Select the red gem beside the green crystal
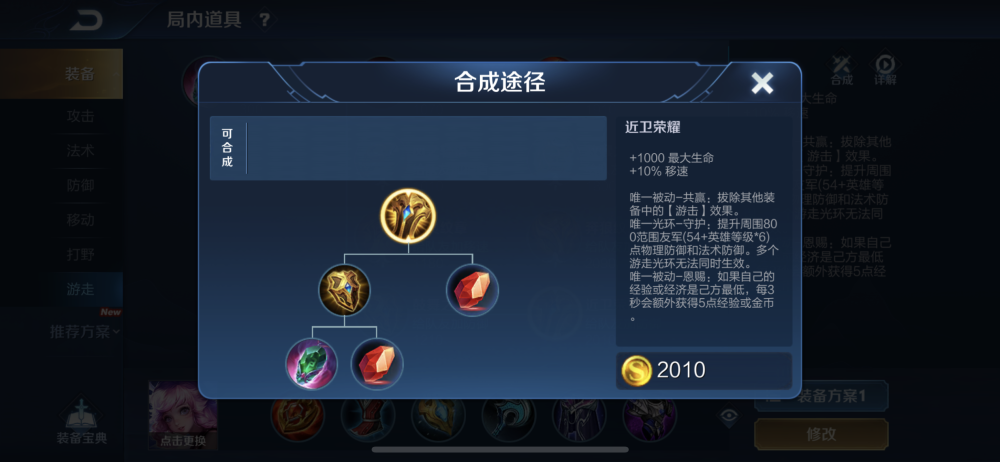Image resolution: width=1000 pixels, height=462 pixels. click(x=377, y=364)
